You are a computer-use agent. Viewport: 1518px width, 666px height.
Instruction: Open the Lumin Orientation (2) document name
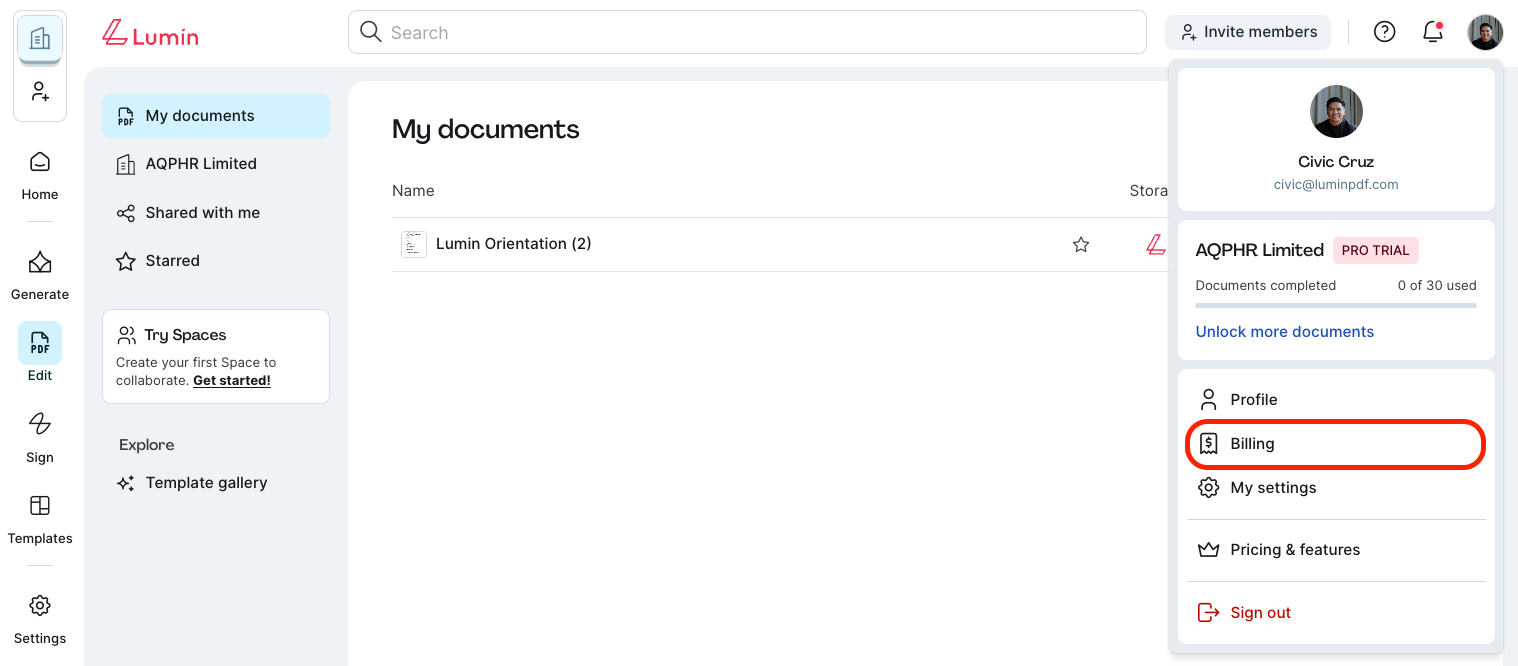(x=514, y=244)
